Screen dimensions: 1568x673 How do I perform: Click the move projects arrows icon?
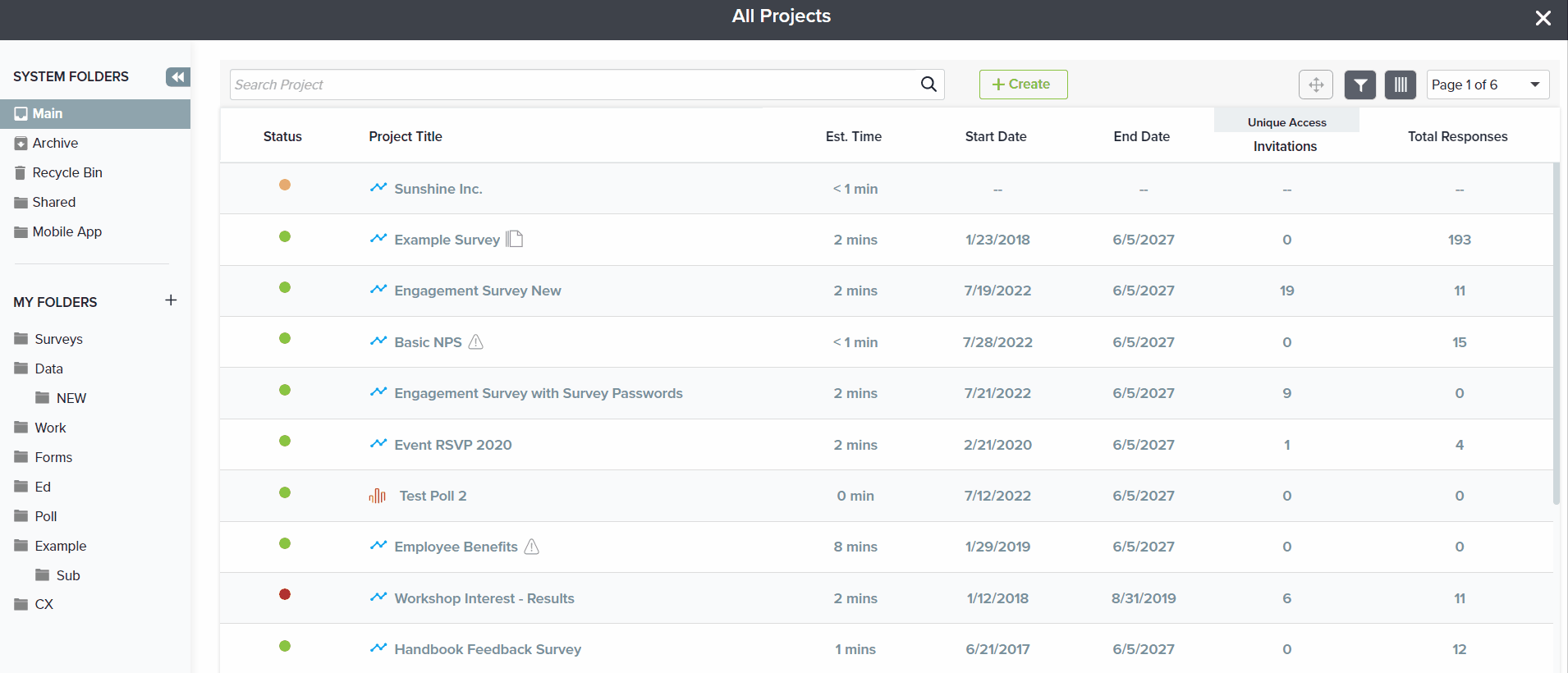pyautogui.click(x=1315, y=85)
